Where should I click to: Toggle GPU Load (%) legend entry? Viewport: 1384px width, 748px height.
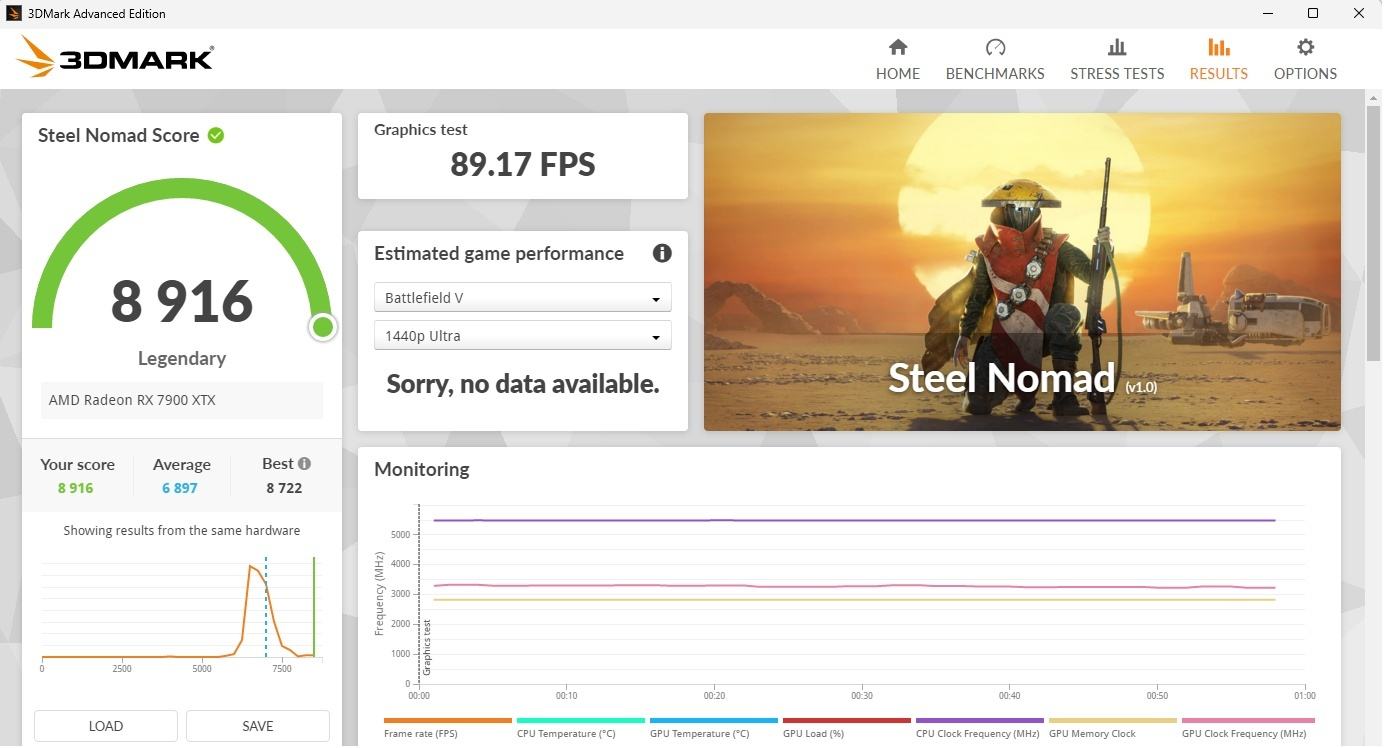tap(846, 727)
